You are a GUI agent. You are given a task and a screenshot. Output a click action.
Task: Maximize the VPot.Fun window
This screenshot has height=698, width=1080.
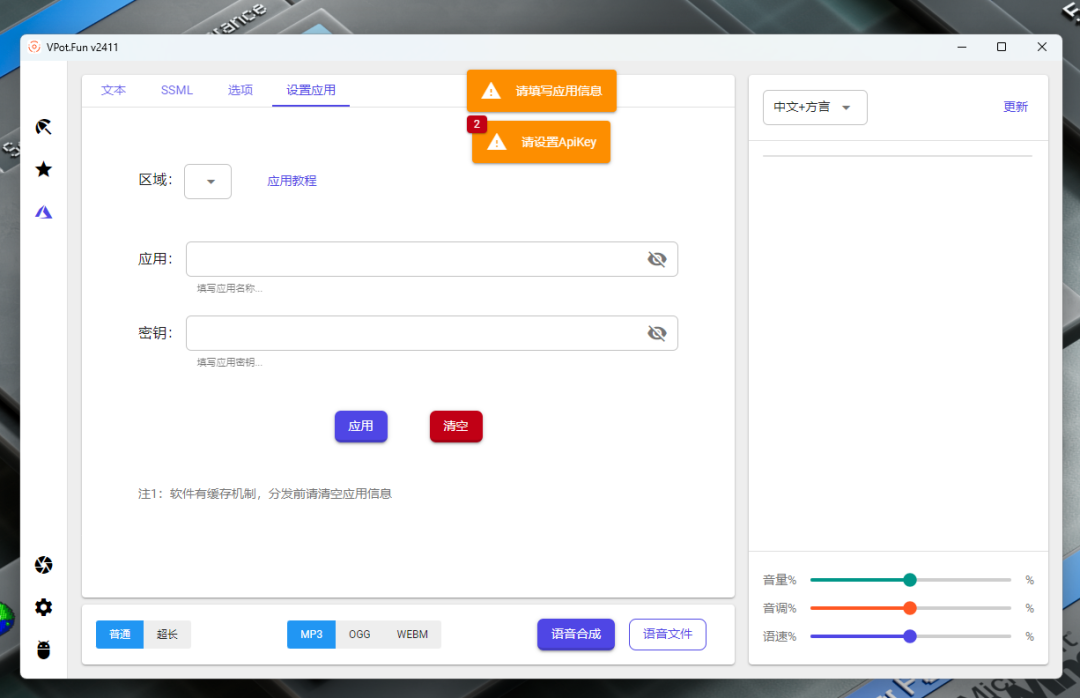(1001, 47)
